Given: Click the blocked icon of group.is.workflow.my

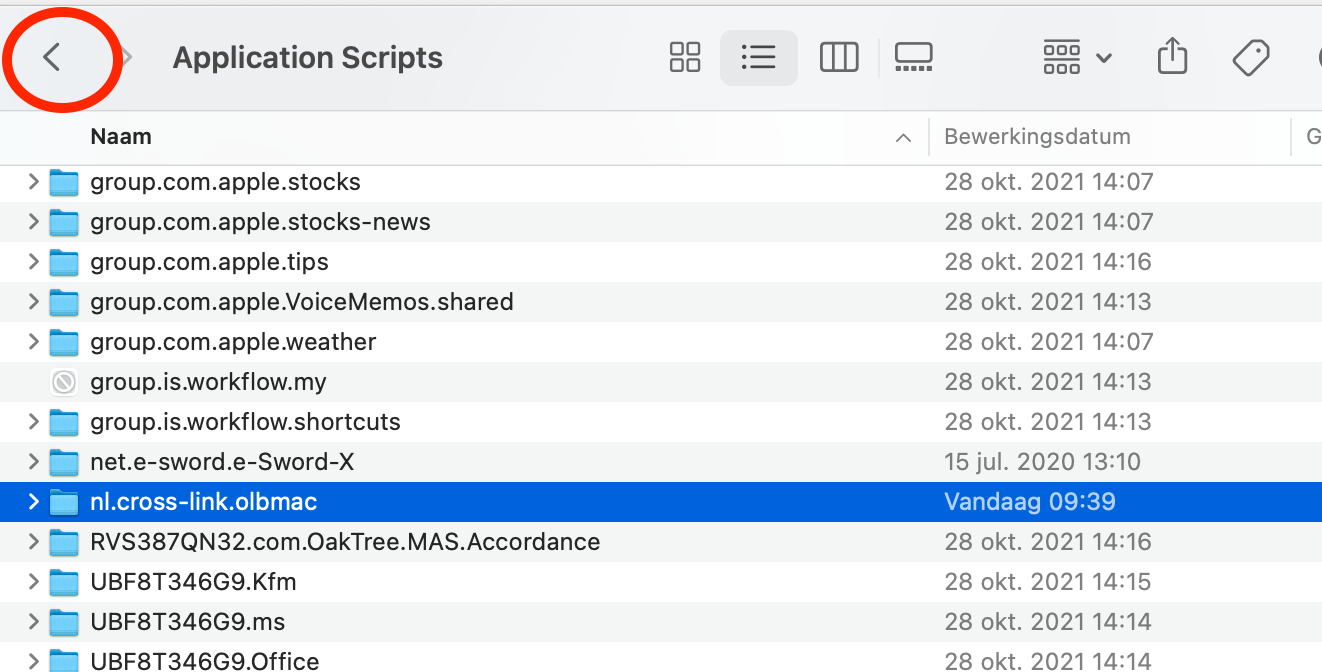Looking at the screenshot, I should pos(64,382).
